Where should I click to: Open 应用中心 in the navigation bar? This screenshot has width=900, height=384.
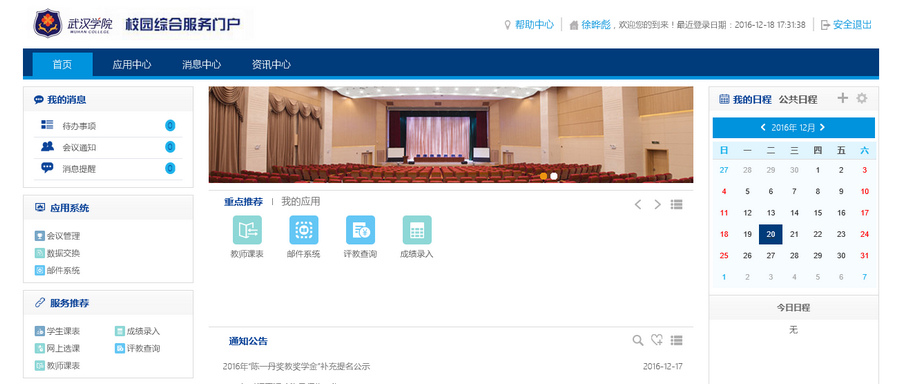(132, 64)
